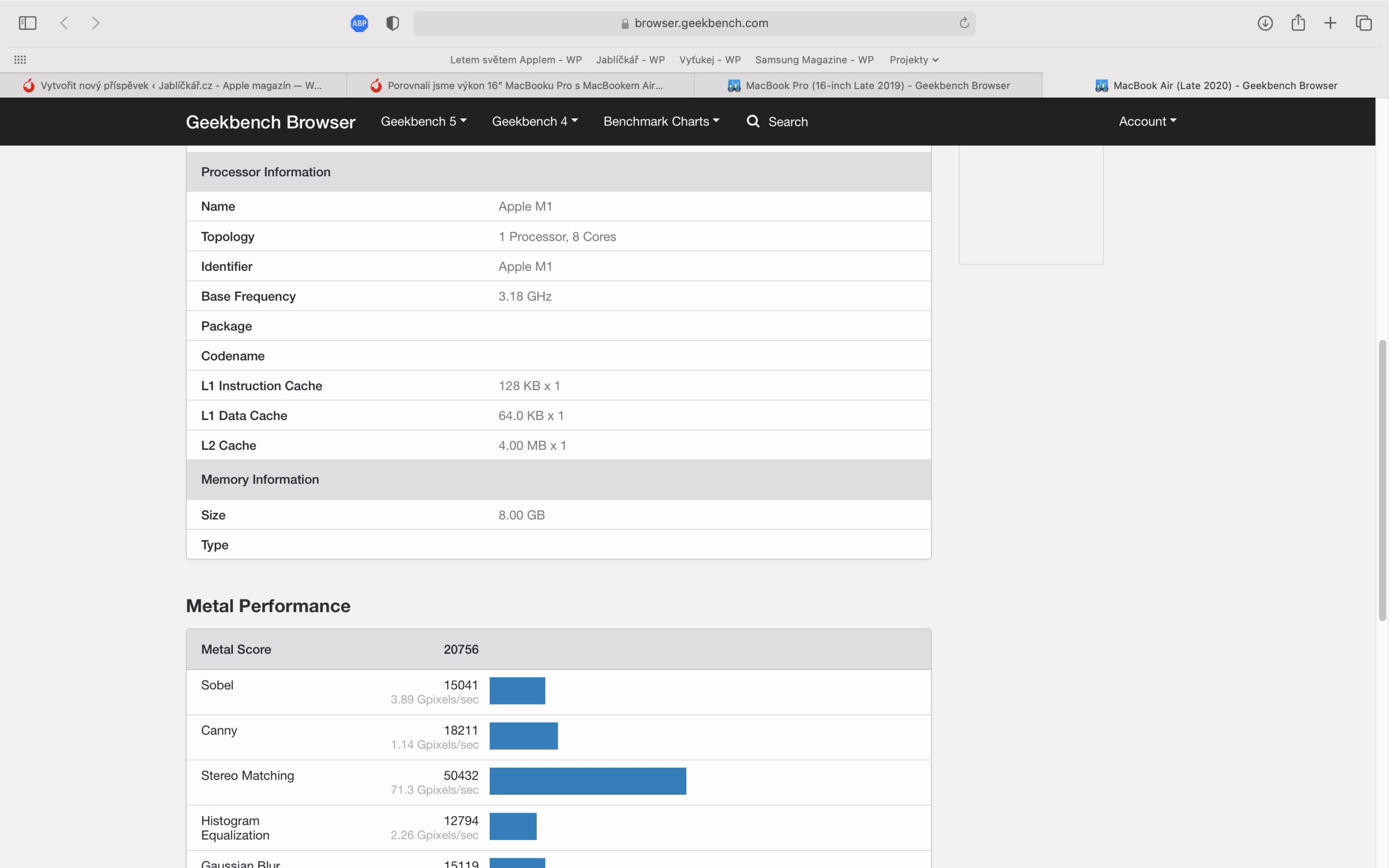Click the 71.3 Gpixels/sec throughput text
This screenshot has width=1389, height=868.
pos(435,790)
